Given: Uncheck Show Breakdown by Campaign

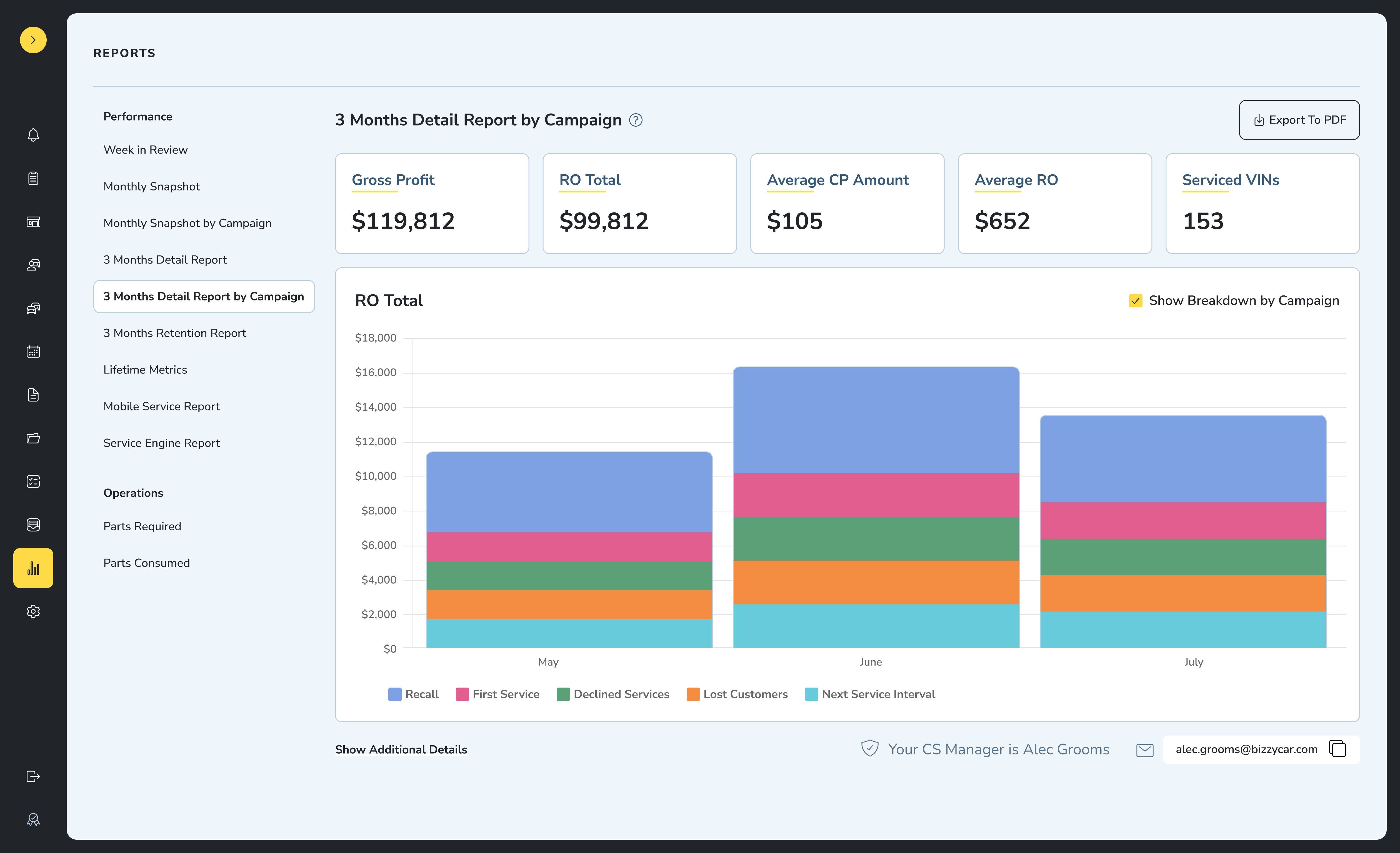Looking at the screenshot, I should (x=1136, y=300).
